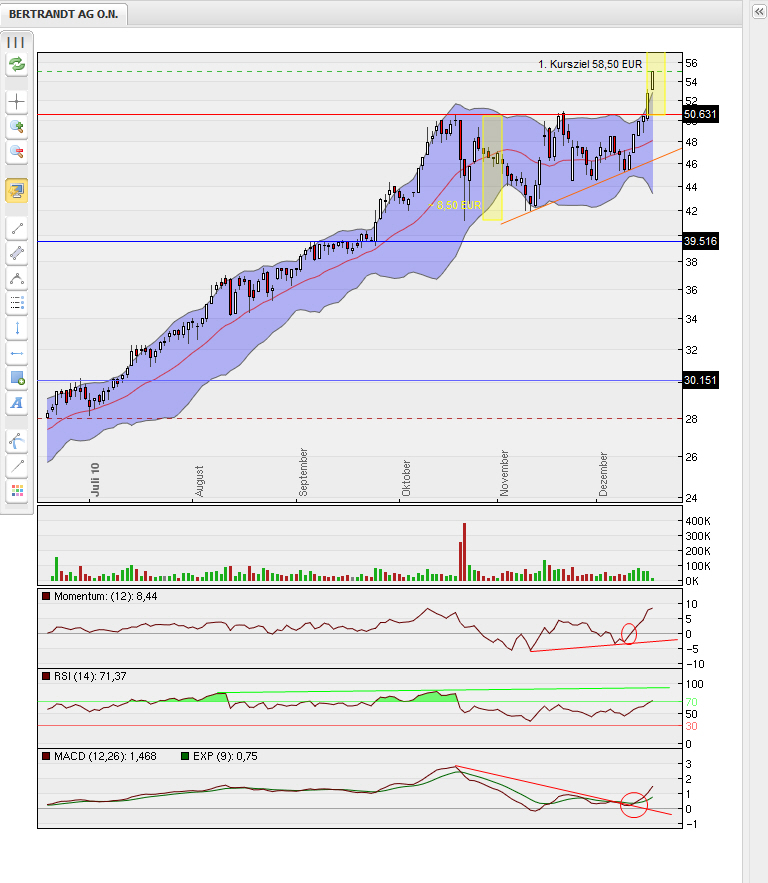
Task: Click the EXP (9): 0,75 label
Action: 225,756
